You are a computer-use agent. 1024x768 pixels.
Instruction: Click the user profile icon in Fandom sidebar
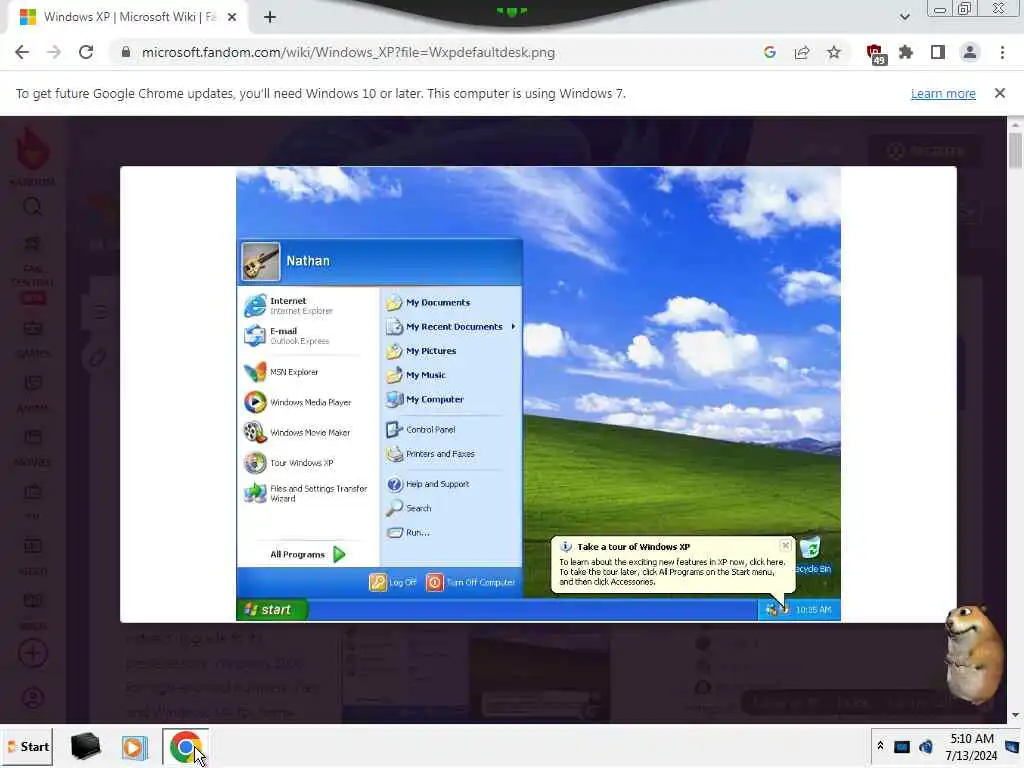pyautogui.click(x=33, y=698)
